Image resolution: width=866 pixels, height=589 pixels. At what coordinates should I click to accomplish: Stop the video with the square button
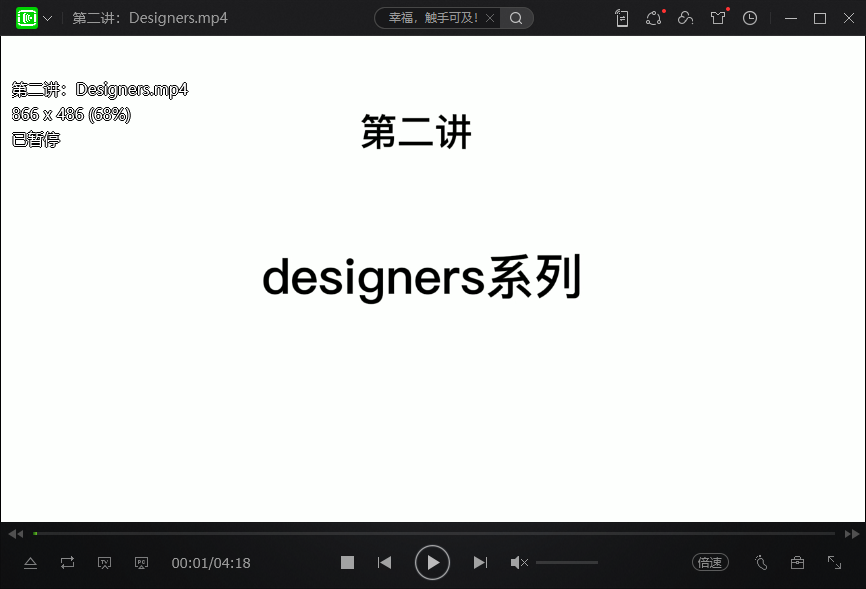[347, 562]
